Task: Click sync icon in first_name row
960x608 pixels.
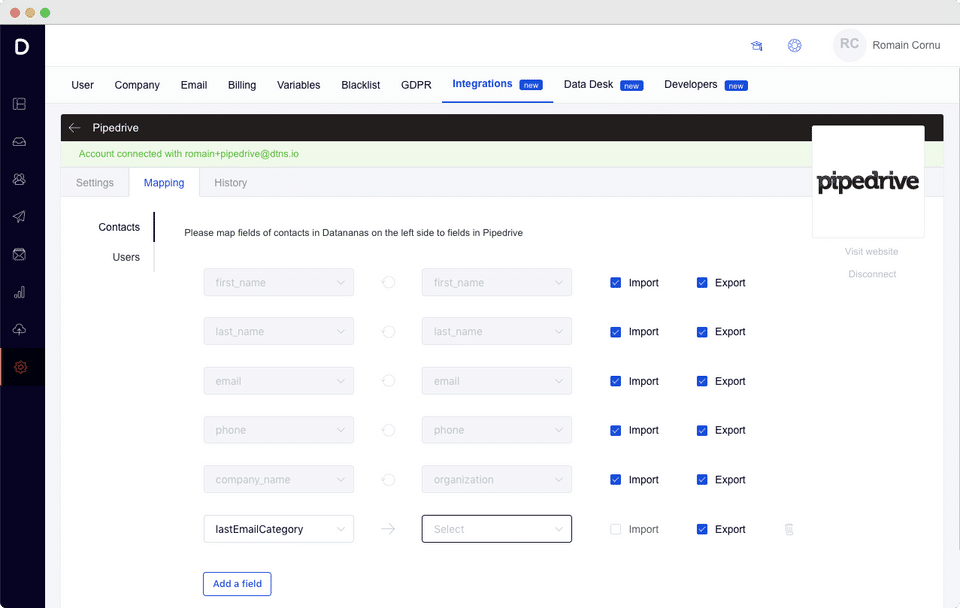Action: (388, 282)
